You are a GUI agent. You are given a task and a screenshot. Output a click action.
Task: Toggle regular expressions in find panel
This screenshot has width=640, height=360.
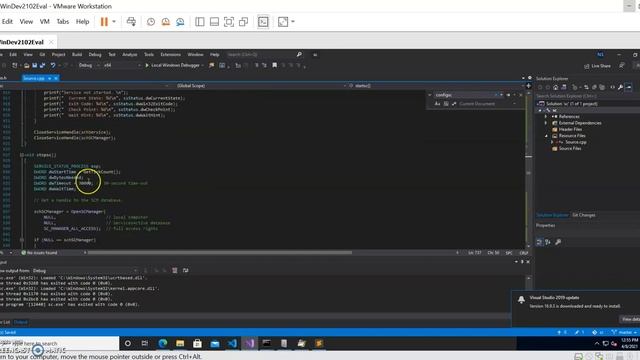tap(454, 104)
